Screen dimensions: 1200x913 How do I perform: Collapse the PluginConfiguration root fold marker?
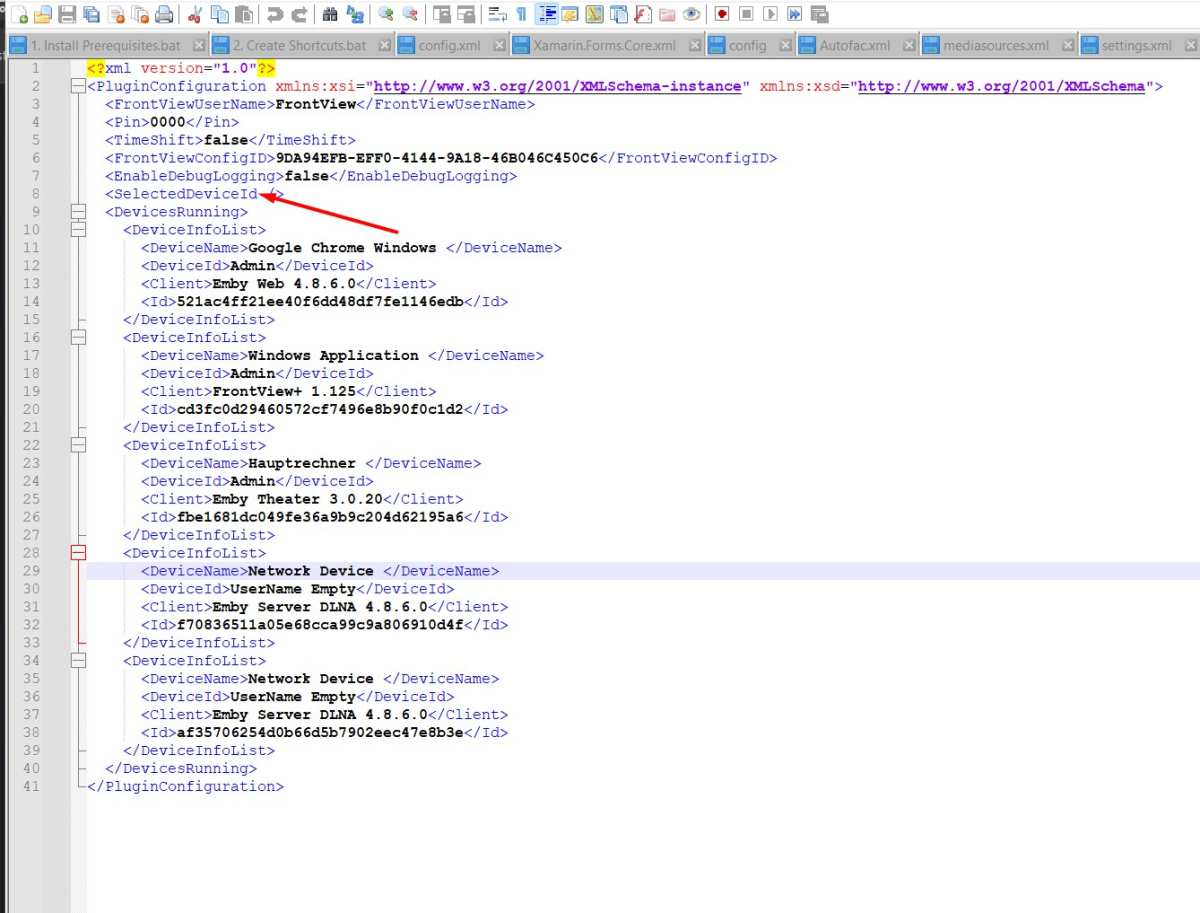78,85
